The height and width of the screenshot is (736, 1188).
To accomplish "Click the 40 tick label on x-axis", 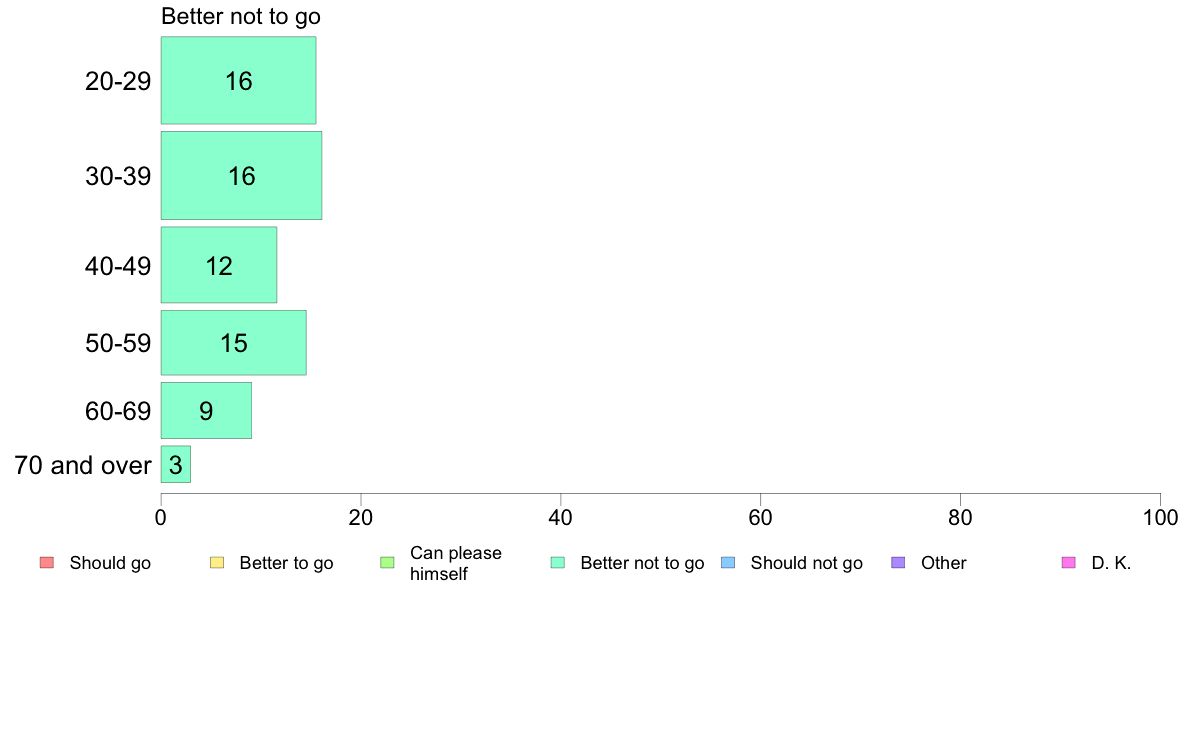I will [x=561, y=518].
